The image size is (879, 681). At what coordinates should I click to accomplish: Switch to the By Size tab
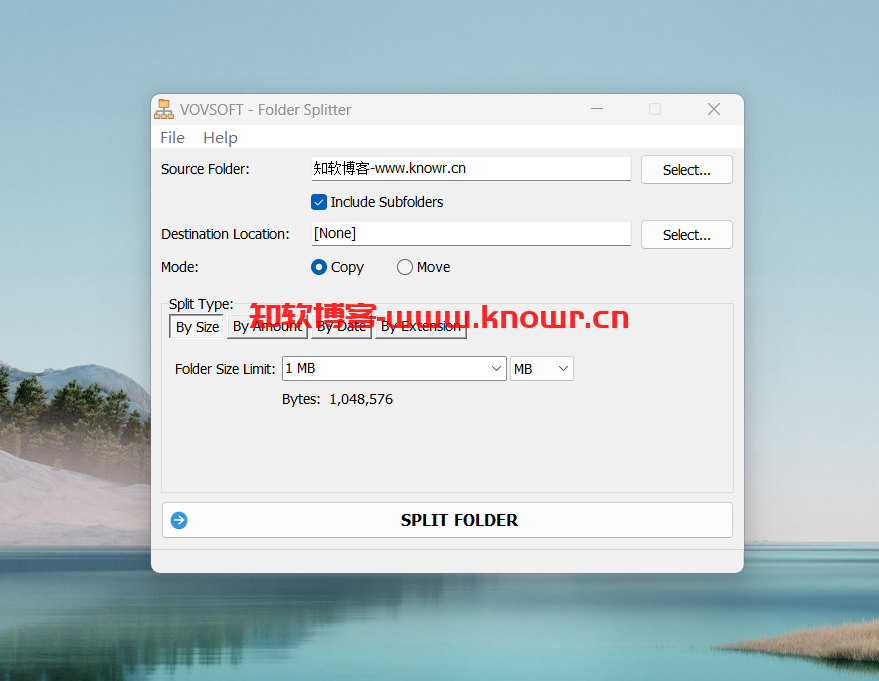click(197, 327)
